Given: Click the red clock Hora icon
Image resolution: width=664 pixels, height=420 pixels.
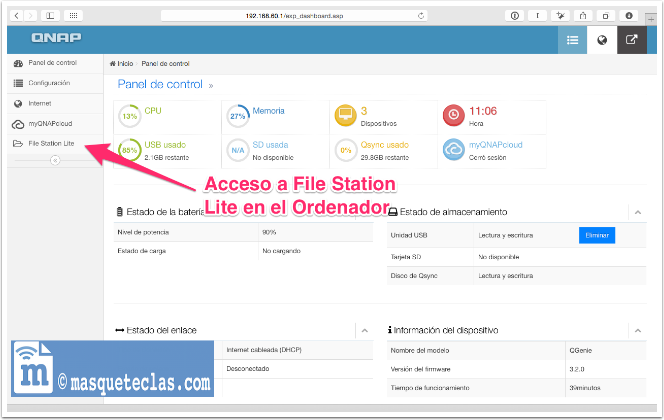Looking at the screenshot, I should [453, 116].
